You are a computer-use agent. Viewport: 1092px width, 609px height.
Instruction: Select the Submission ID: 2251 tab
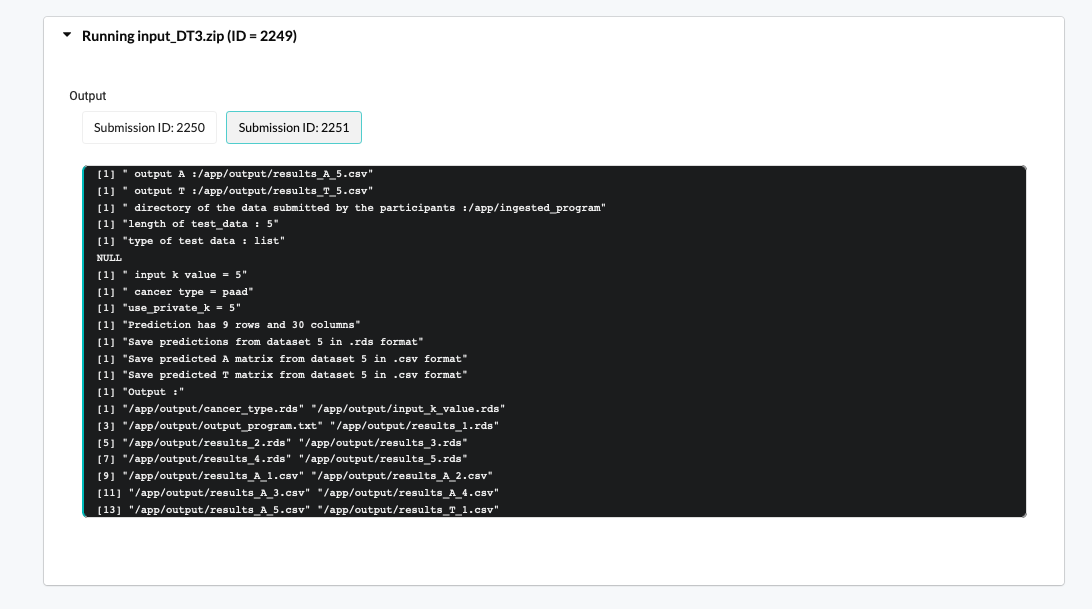pos(293,127)
